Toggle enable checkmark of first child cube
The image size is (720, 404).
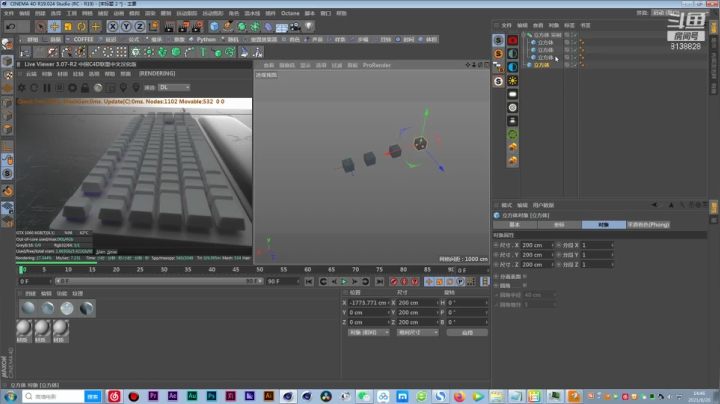click(x=574, y=42)
